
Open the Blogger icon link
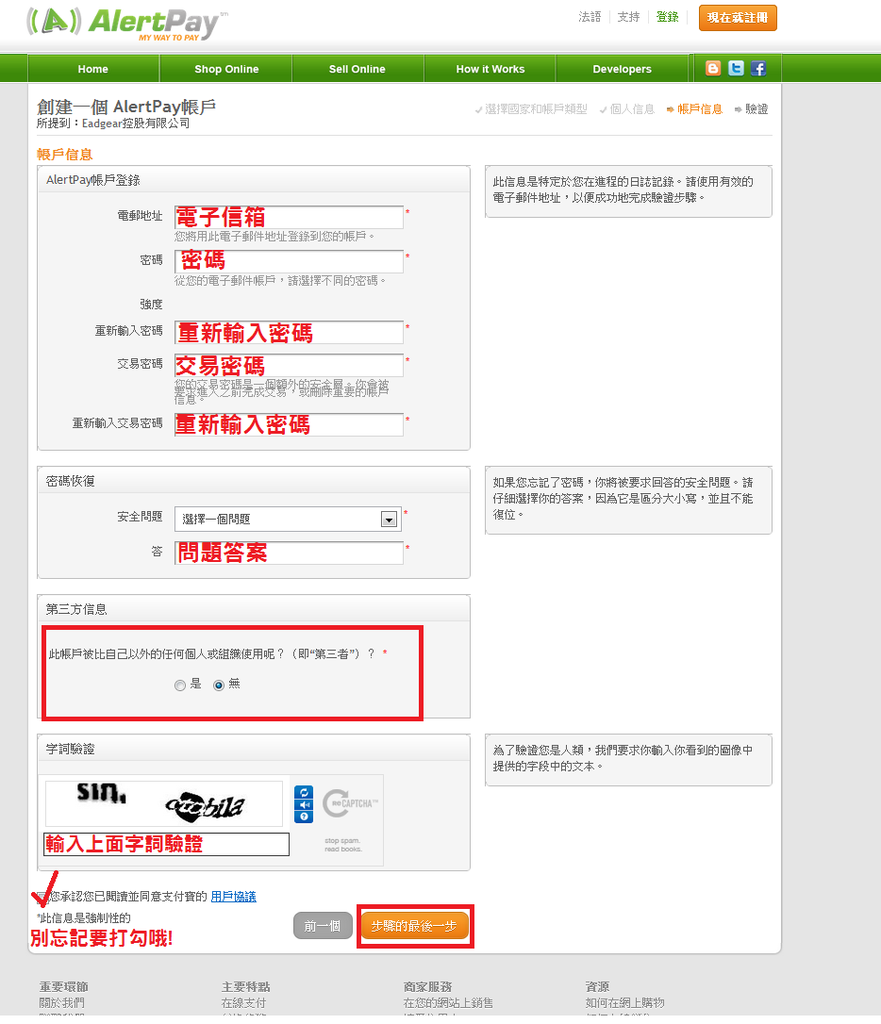click(713, 69)
